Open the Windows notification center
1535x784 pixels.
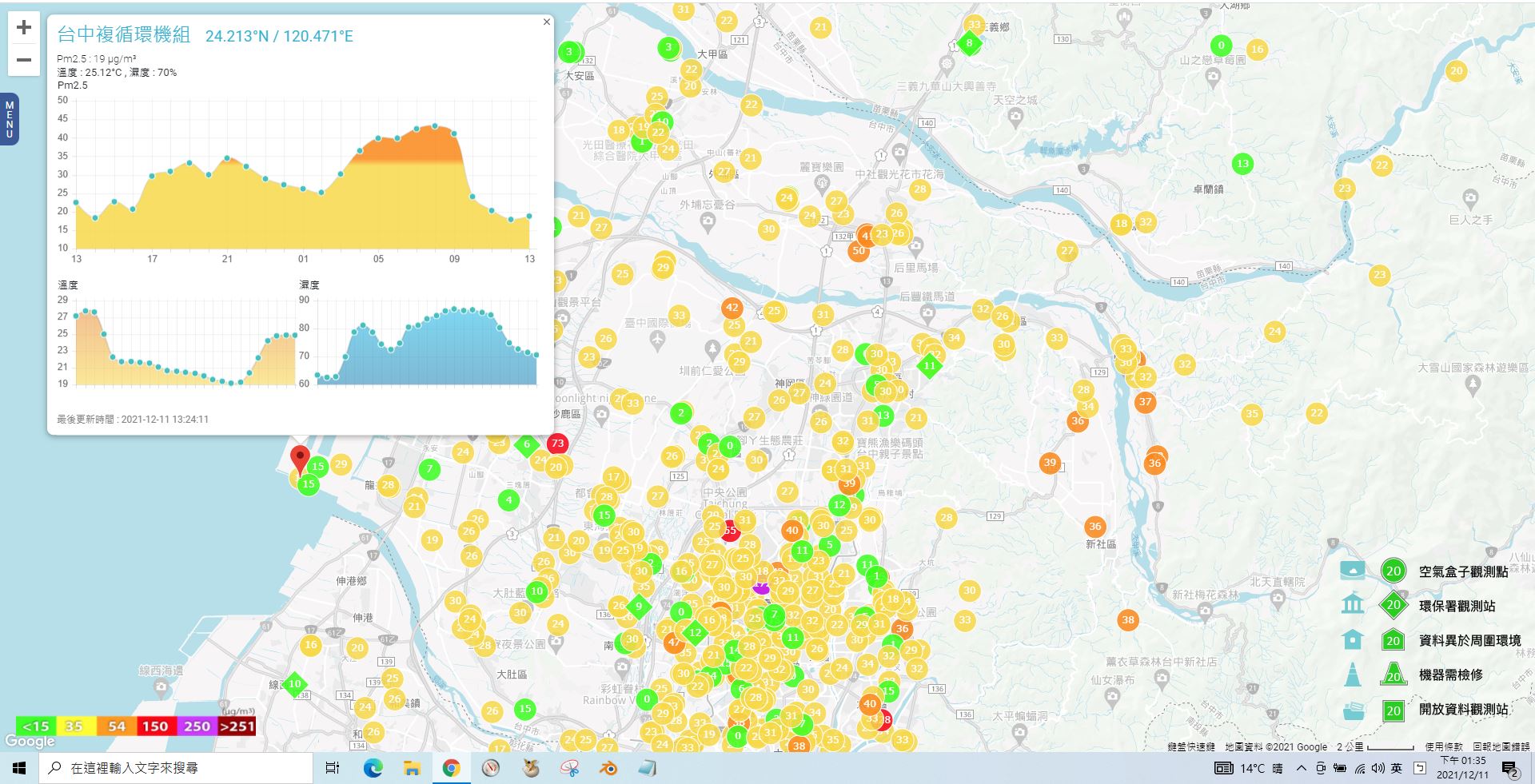coord(1510,769)
